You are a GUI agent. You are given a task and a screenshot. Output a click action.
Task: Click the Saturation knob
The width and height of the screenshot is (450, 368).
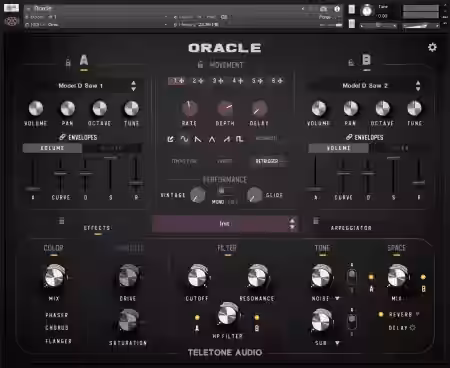(128, 321)
